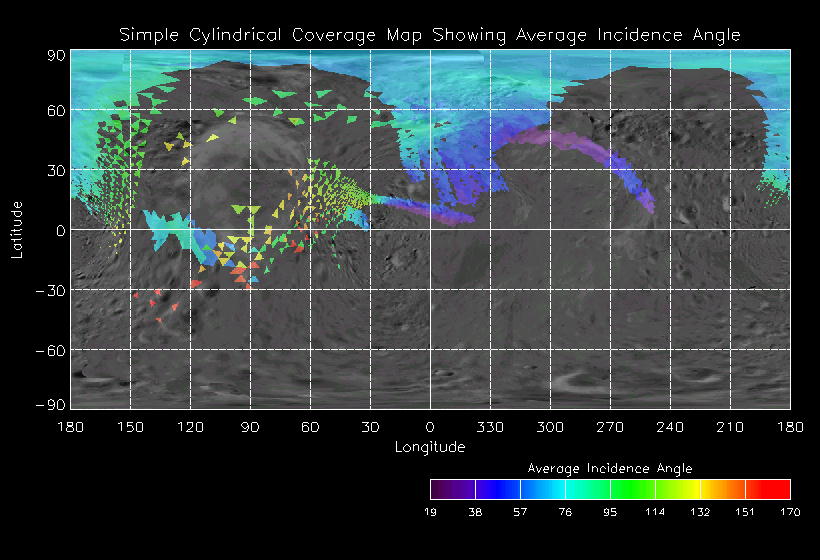This screenshot has width=820, height=560.
Task: Click the colorbar tick label "132"
Action: click(x=700, y=512)
